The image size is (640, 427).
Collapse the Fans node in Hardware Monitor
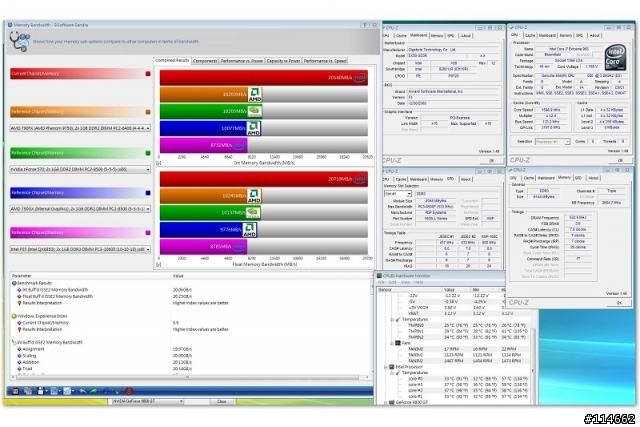click(392, 343)
